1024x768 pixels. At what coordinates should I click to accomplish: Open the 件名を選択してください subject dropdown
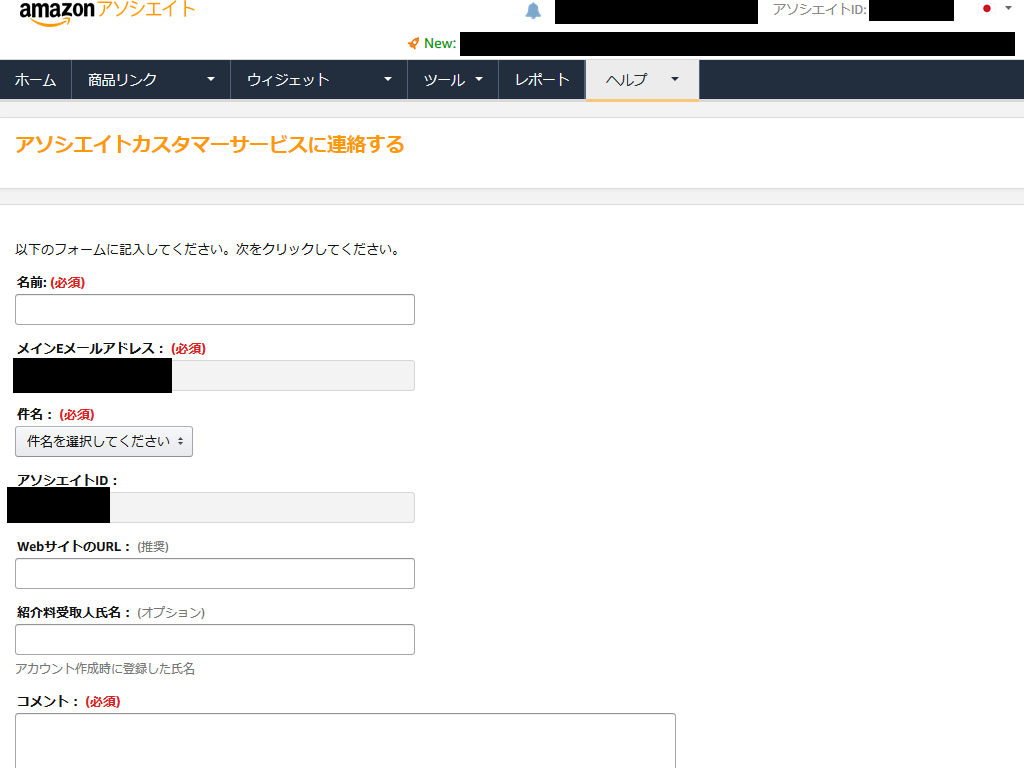point(101,441)
